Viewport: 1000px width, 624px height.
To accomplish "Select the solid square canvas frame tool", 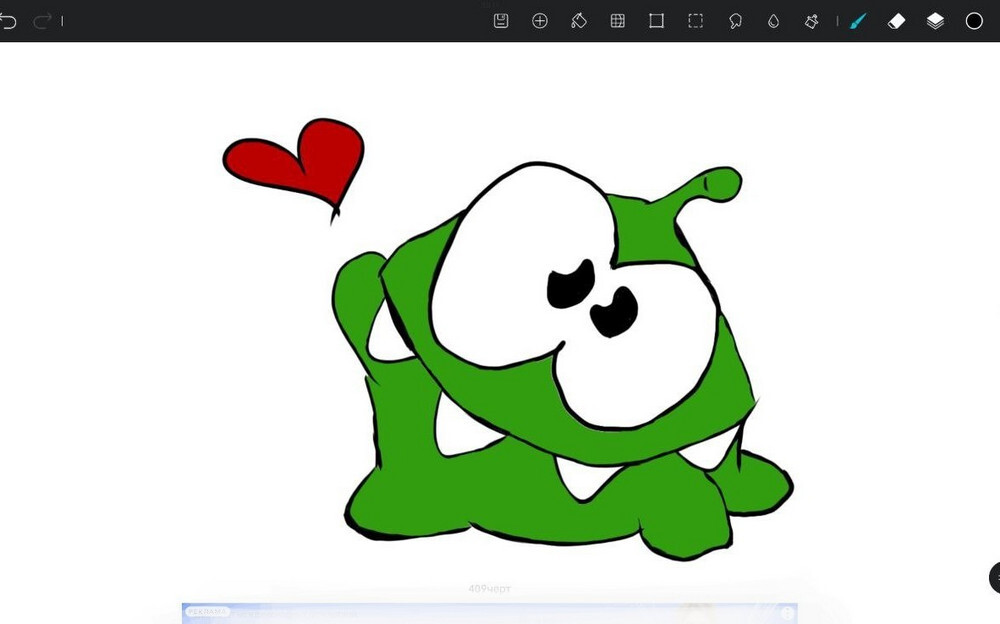I will [x=656, y=21].
